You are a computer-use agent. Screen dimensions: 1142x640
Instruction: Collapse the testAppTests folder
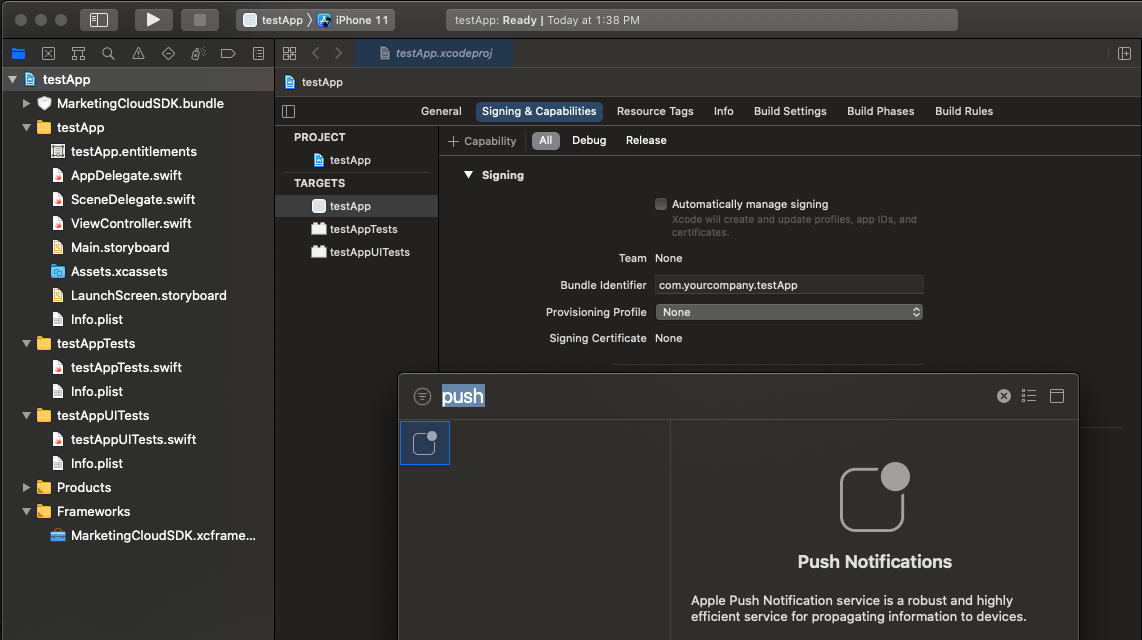[x=26, y=344]
